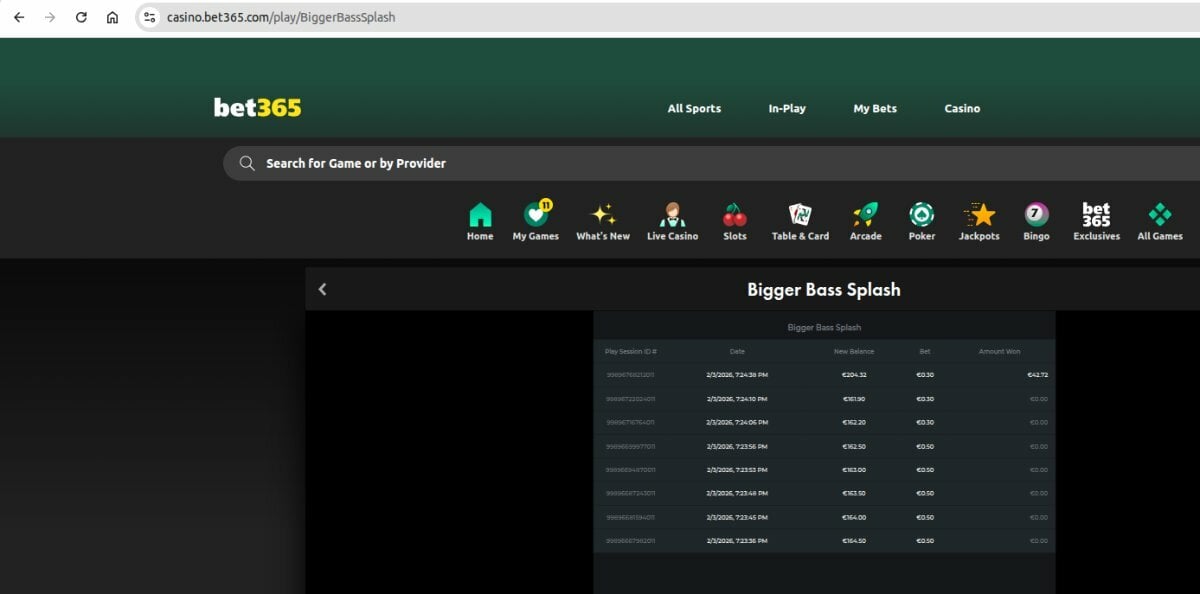Open the In-Play menu item

[787, 108]
